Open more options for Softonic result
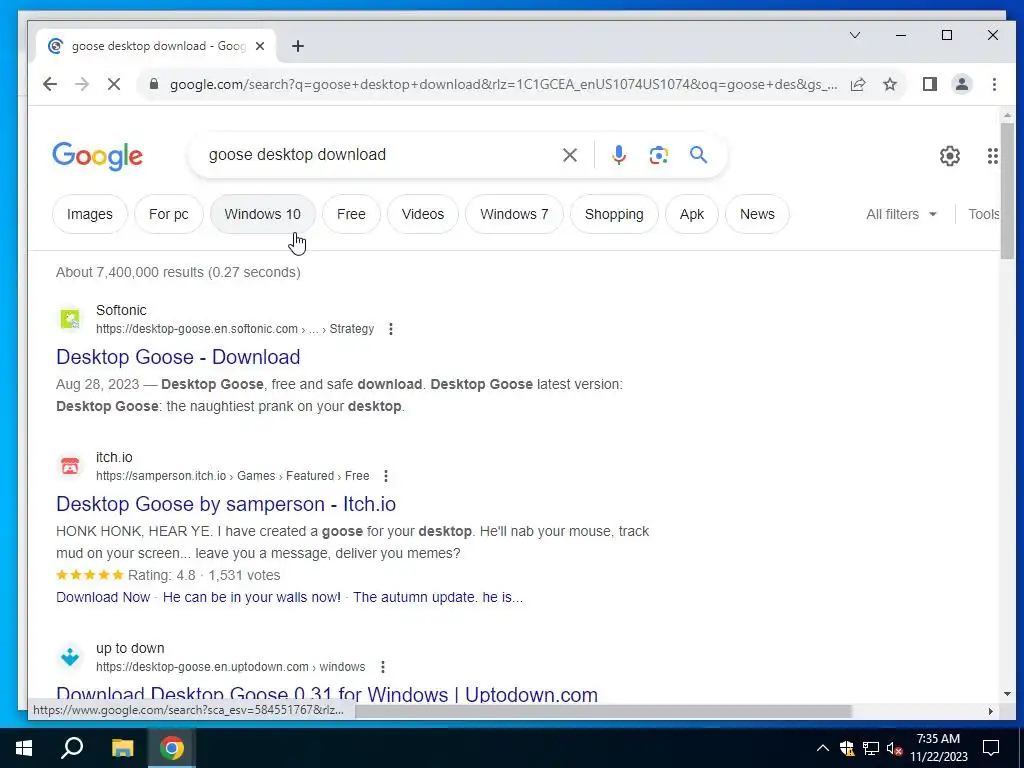The height and width of the screenshot is (768, 1024). coord(391,329)
